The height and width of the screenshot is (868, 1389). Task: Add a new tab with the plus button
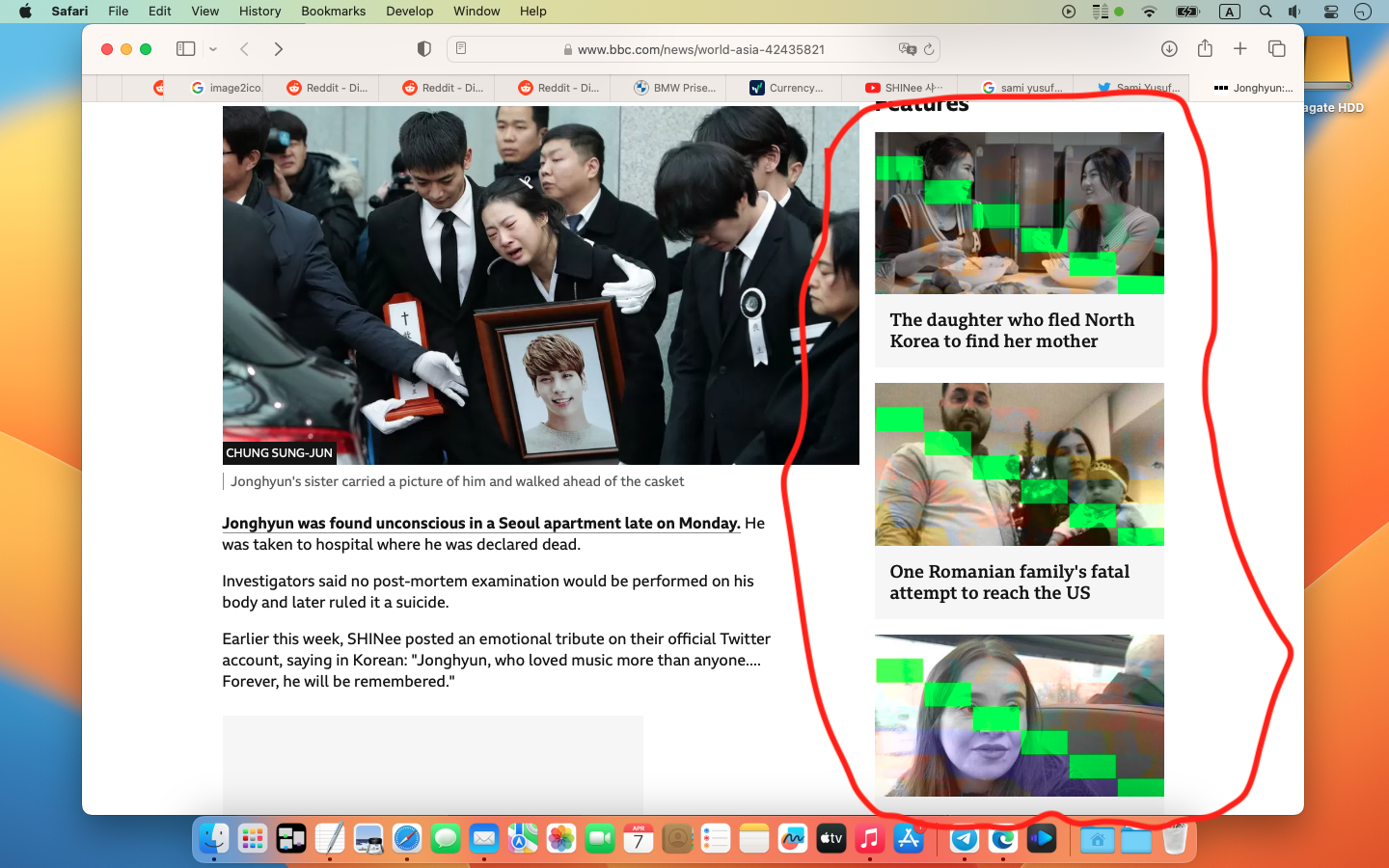[1240, 49]
